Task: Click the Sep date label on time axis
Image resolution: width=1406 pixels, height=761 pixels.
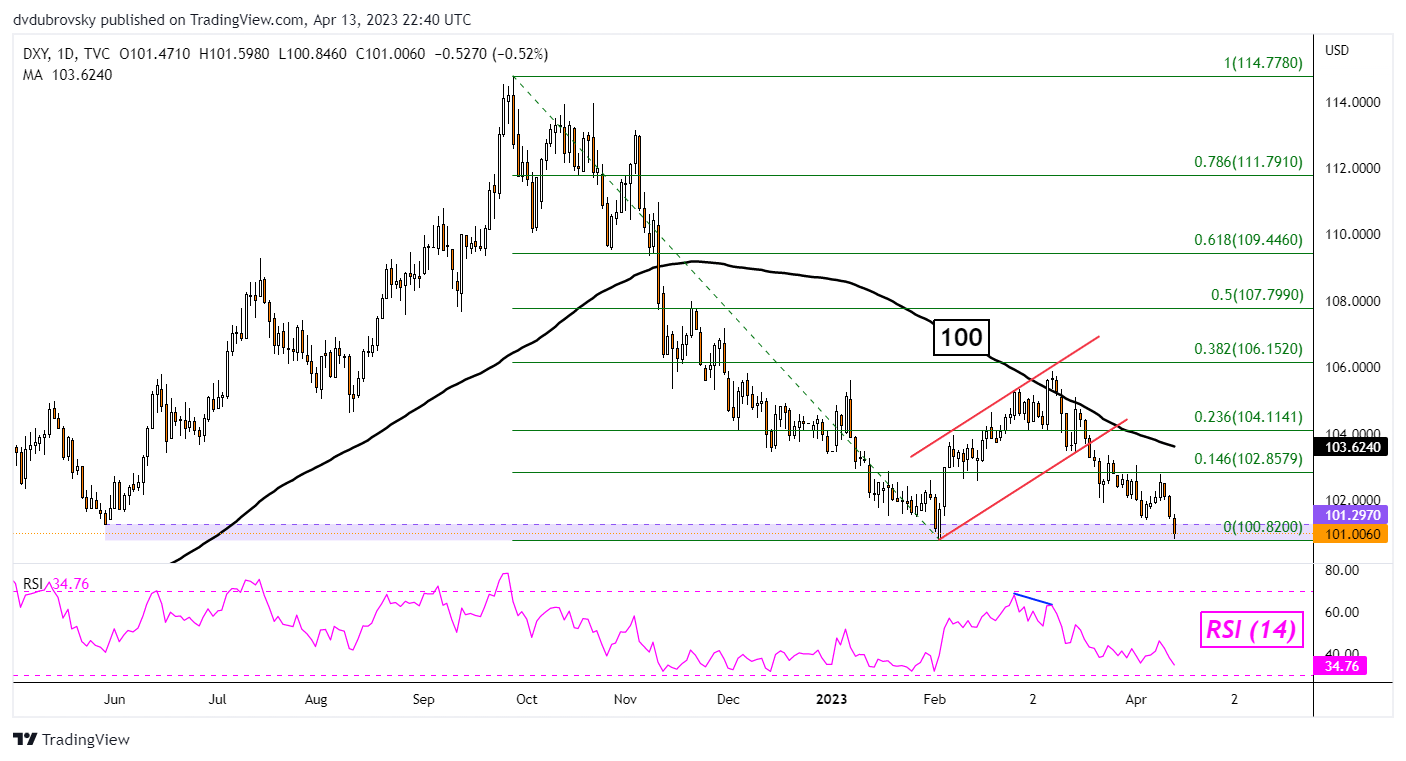Action: pyautogui.click(x=424, y=699)
